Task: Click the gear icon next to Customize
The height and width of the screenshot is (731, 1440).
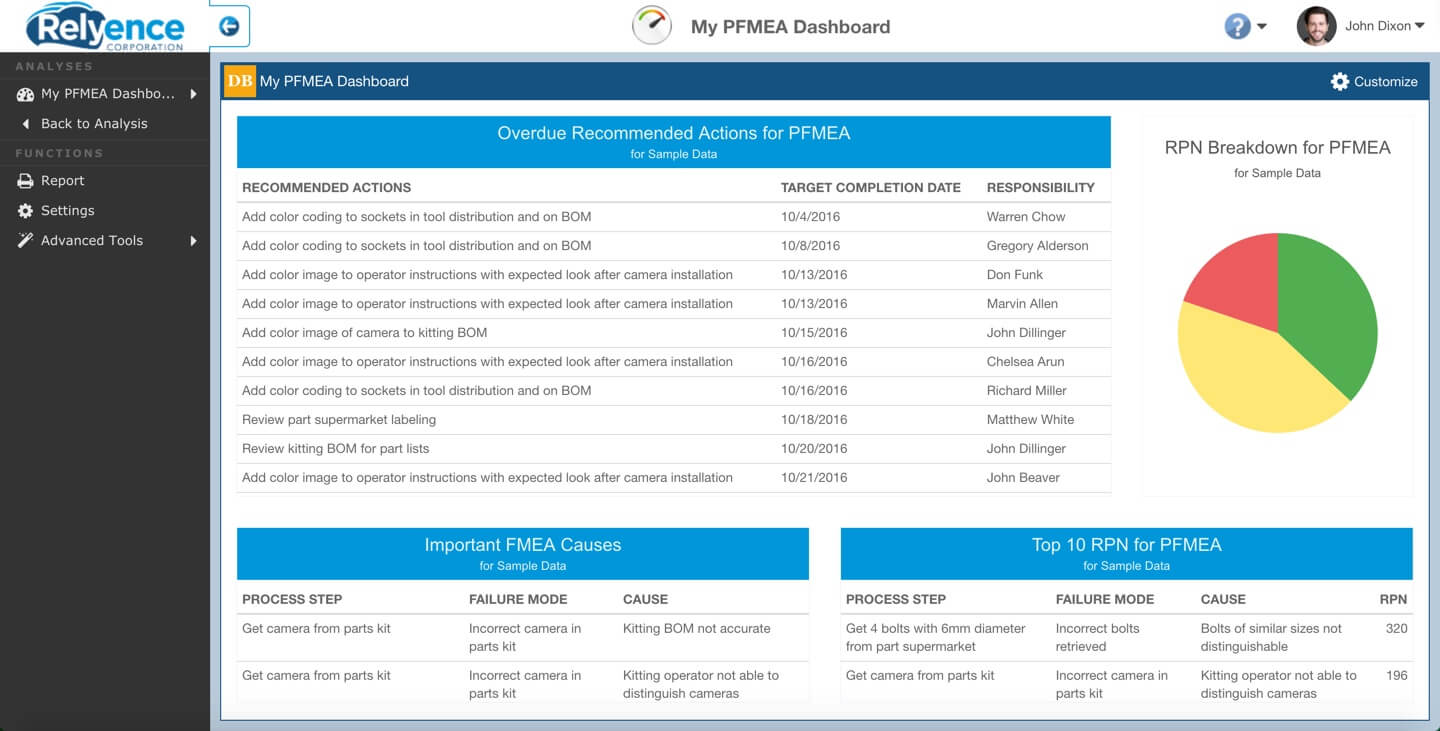Action: [x=1340, y=81]
